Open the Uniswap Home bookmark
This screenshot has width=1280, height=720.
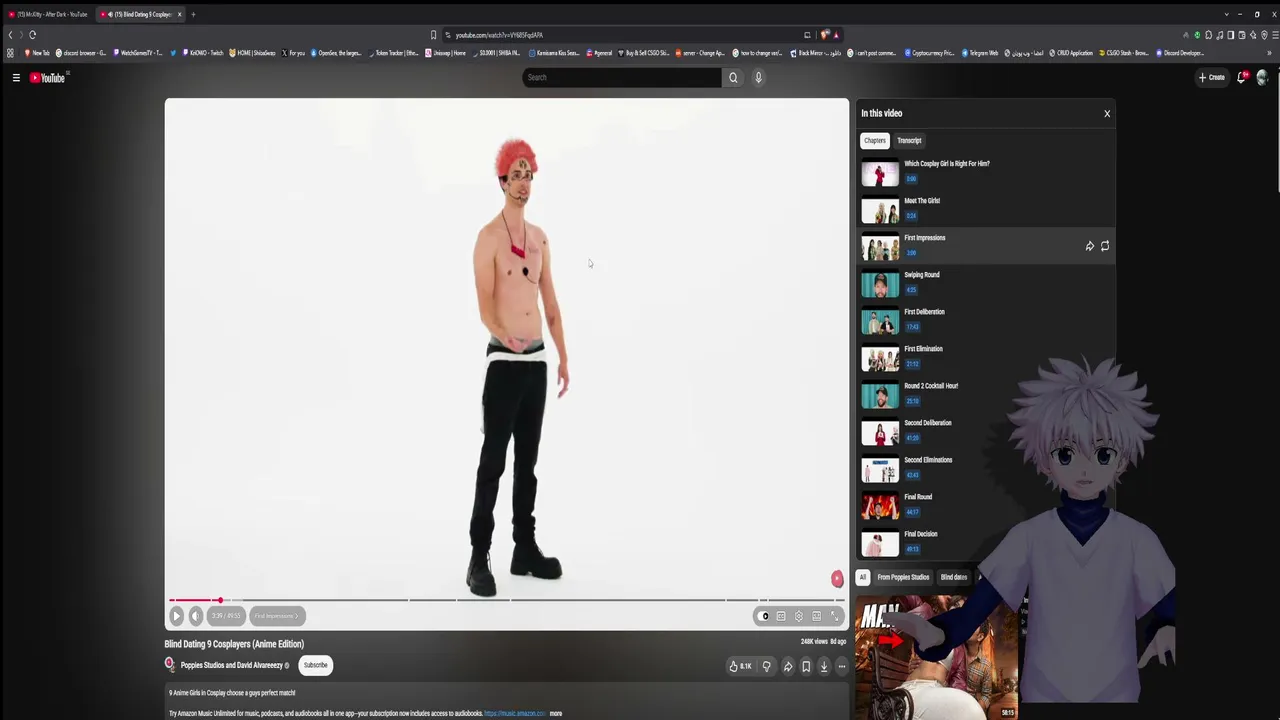coord(446,53)
